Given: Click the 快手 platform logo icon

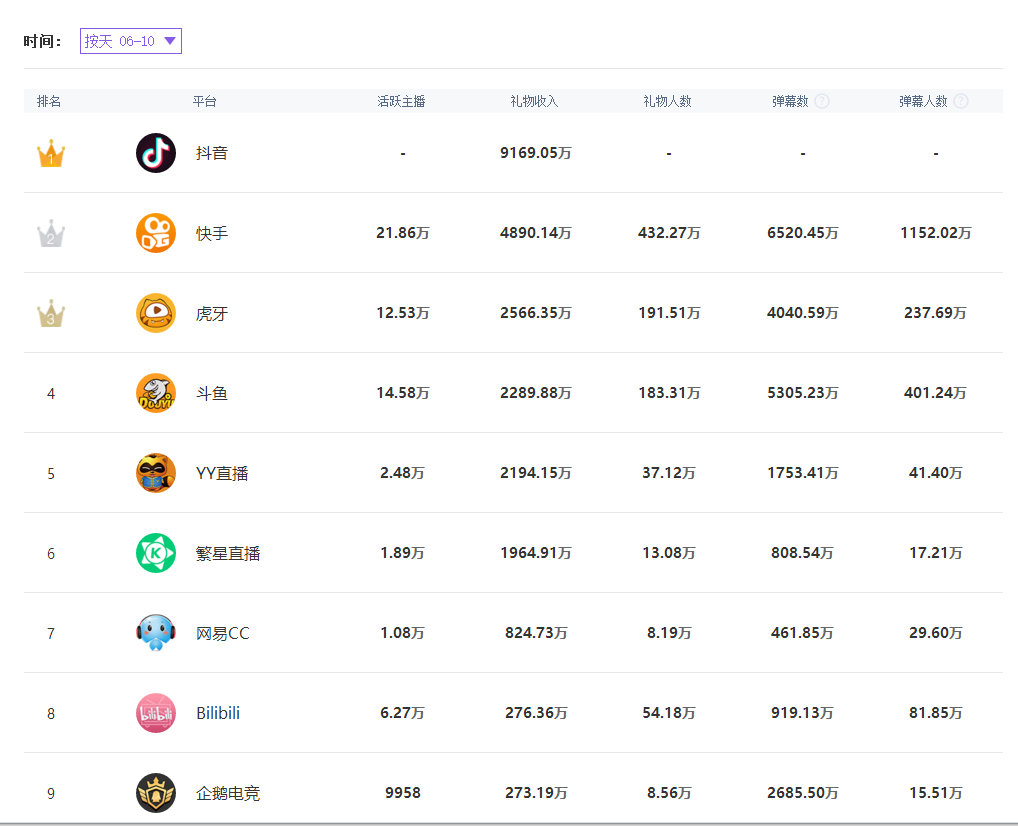Looking at the screenshot, I should (x=156, y=233).
